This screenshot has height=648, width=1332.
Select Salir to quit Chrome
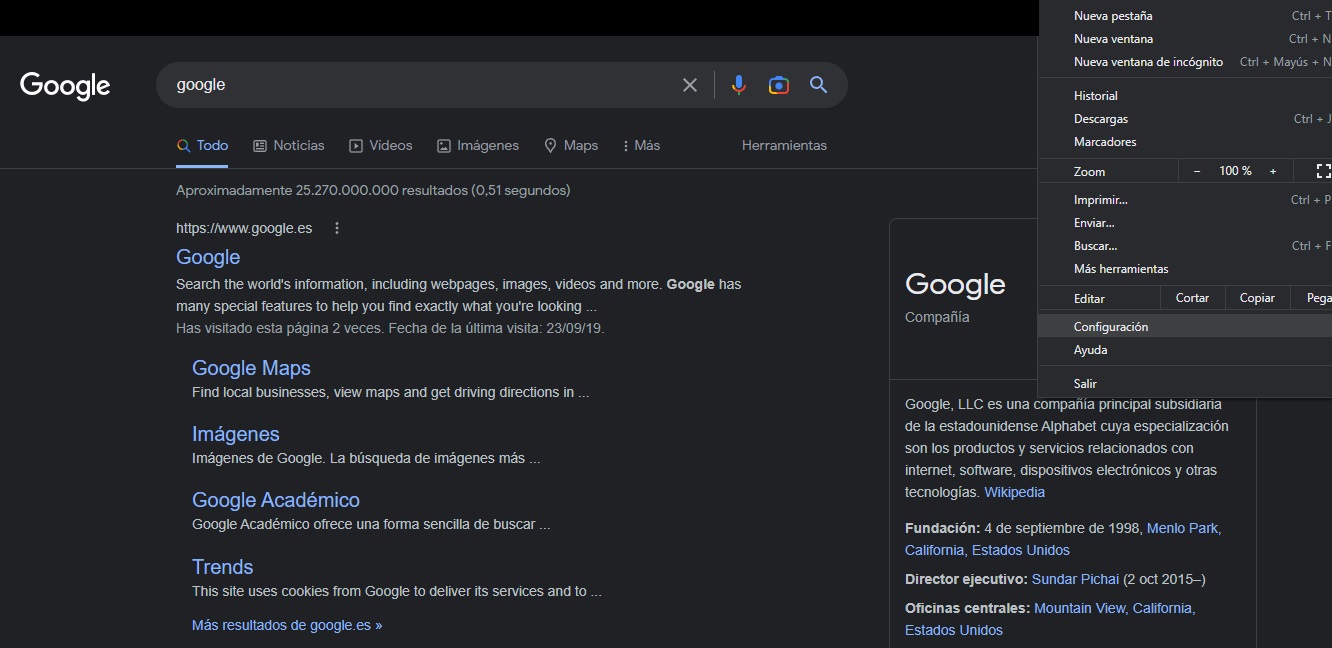coord(1186,384)
